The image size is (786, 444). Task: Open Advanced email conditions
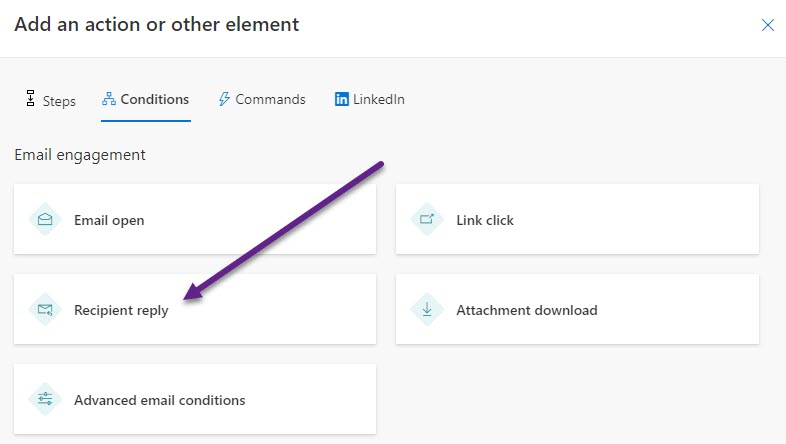(x=195, y=400)
